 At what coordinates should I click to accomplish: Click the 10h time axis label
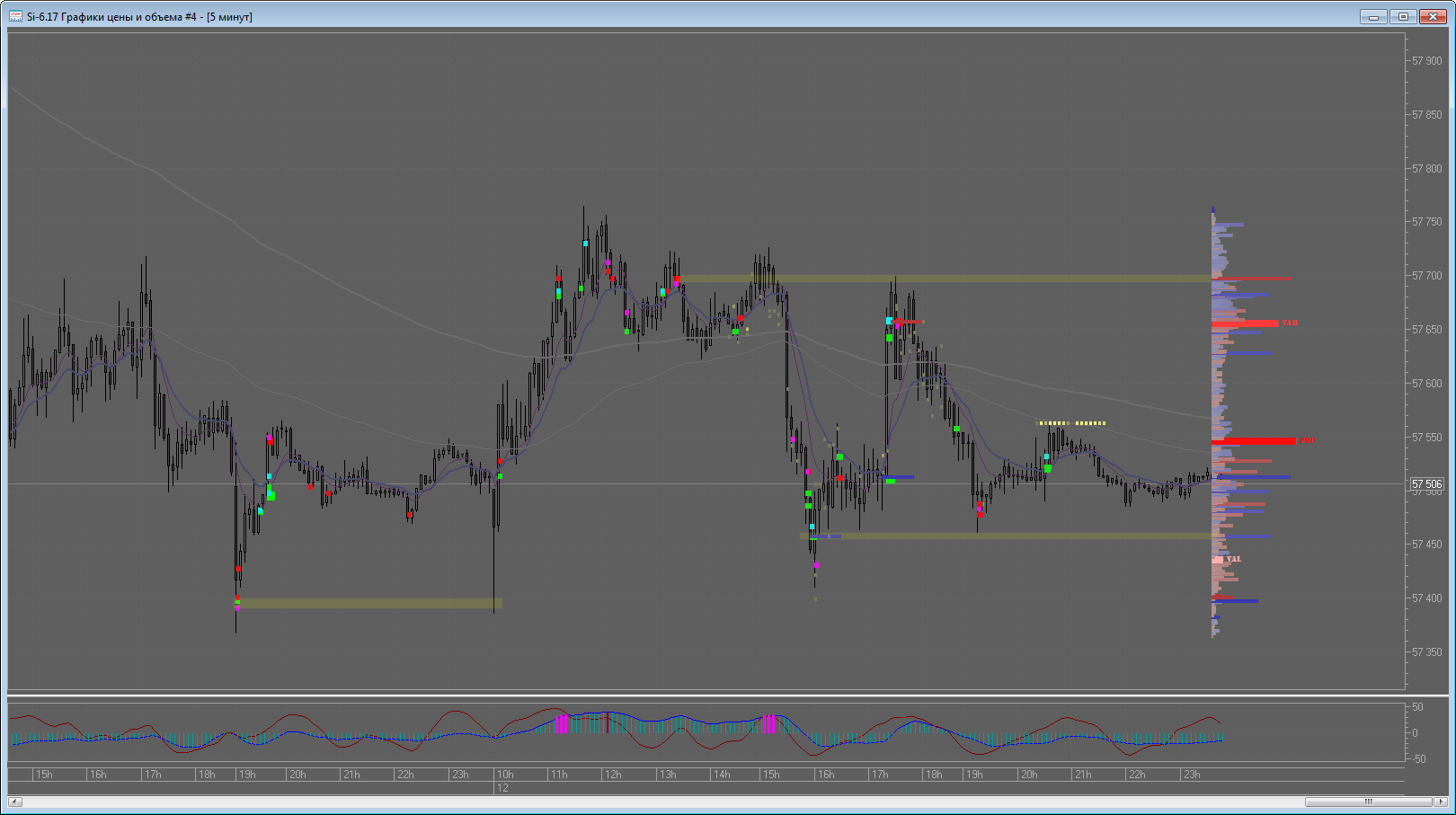pyautogui.click(x=506, y=775)
